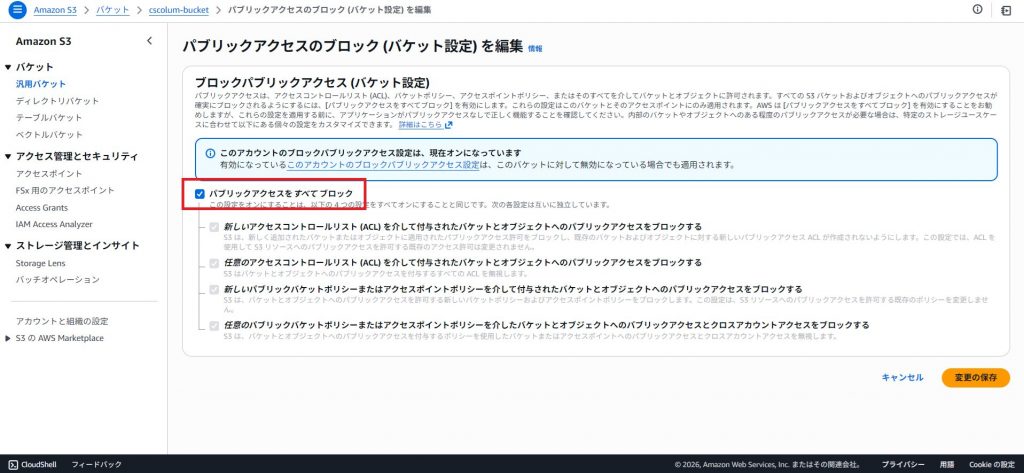Open the hamburger navigation menu icon
Viewport: 1024px width, 473px height.
pyautogui.click(x=16, y=10)
